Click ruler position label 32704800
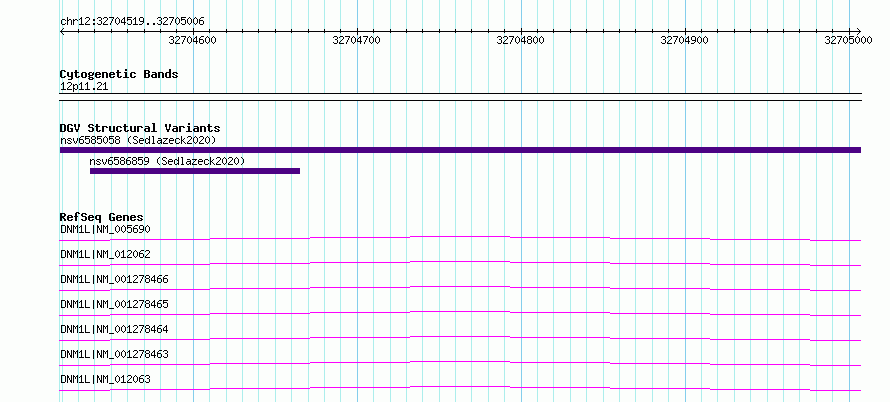This screenshot has width=890, height=402. 520,40
